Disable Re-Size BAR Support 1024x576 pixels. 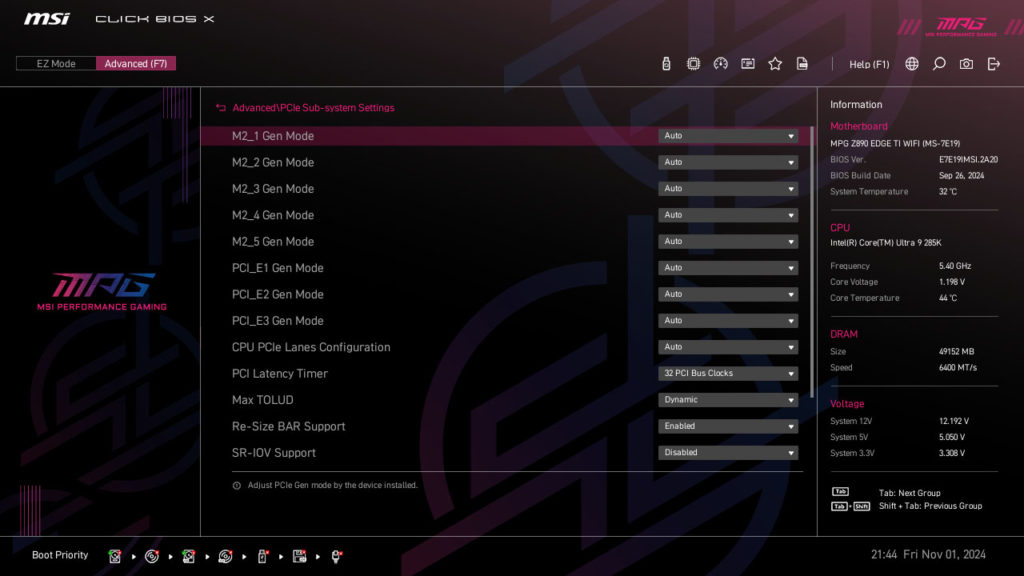727,425
